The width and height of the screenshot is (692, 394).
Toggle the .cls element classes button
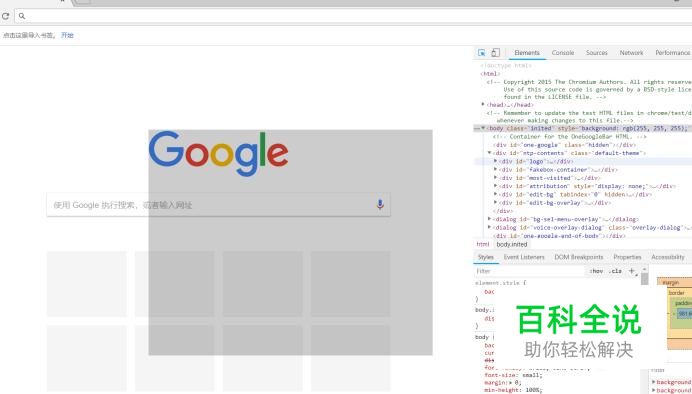pyautogui.click(x=615, y=271)
